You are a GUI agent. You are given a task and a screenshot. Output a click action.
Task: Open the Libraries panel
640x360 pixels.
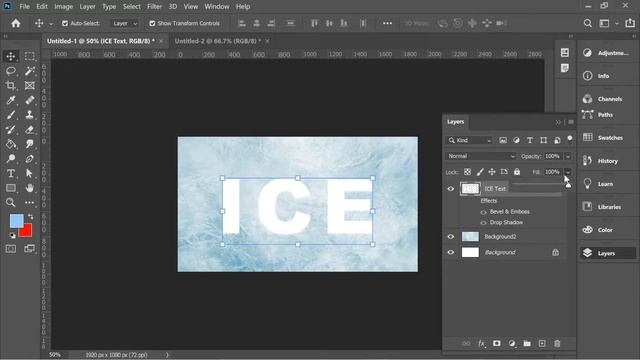coord(607,207)
